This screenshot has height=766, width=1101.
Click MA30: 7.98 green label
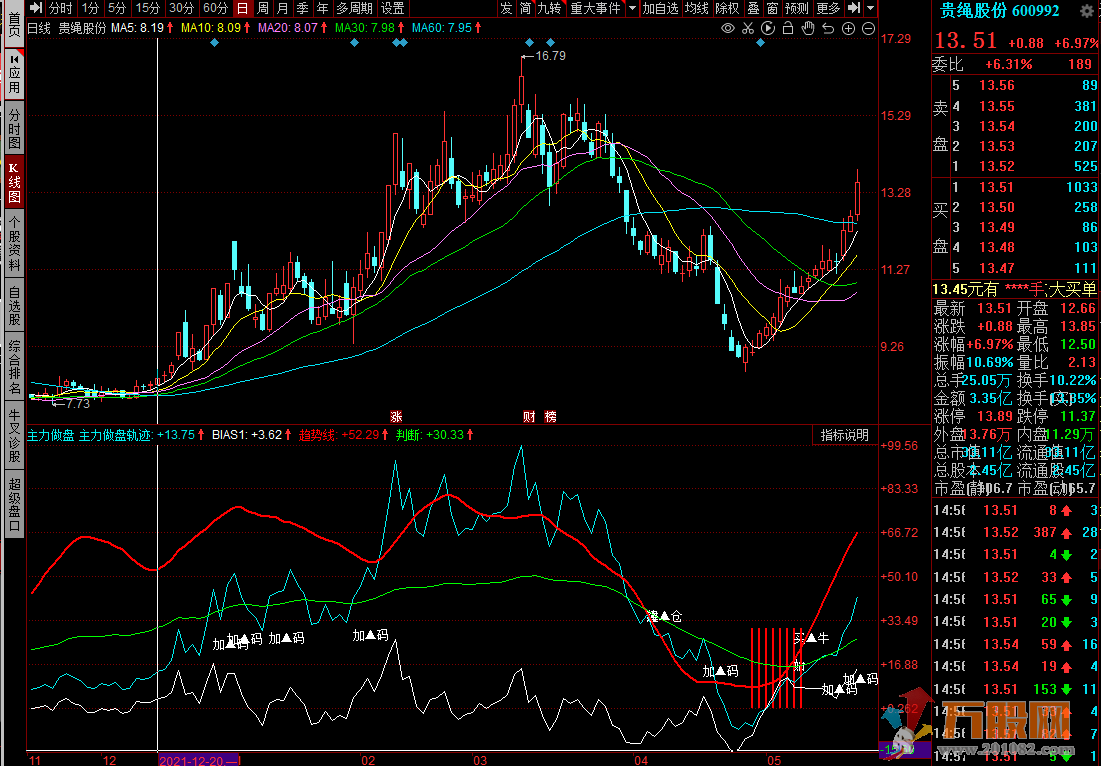pos(370,29)
